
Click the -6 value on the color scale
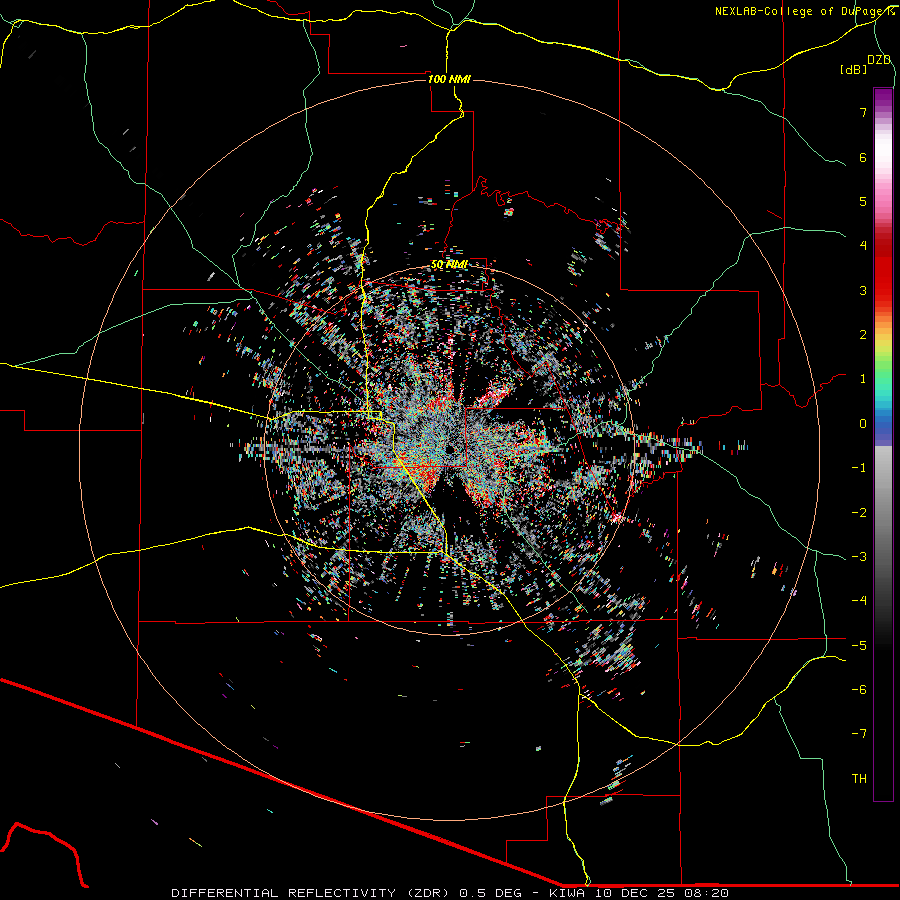tap(859, 689)
